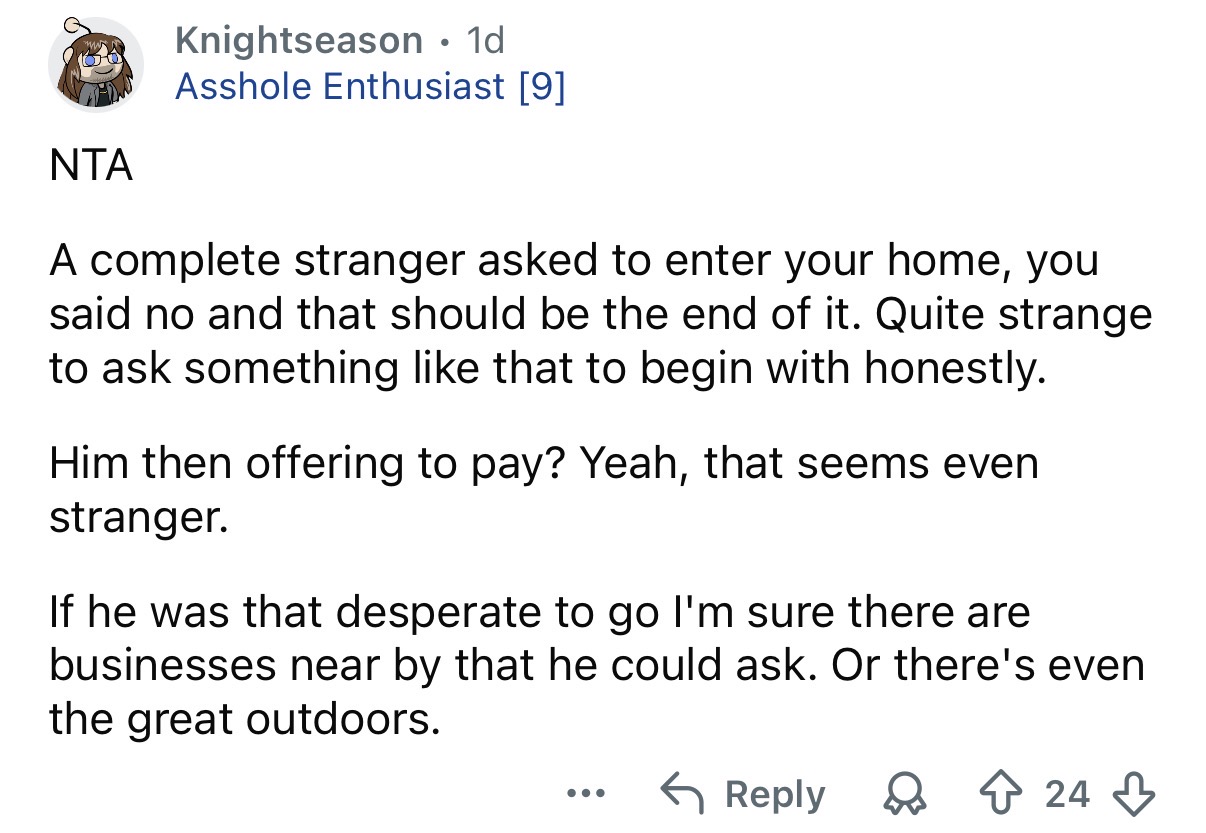
Task: Click the Reply button label
Action: (x=775, y=795)
